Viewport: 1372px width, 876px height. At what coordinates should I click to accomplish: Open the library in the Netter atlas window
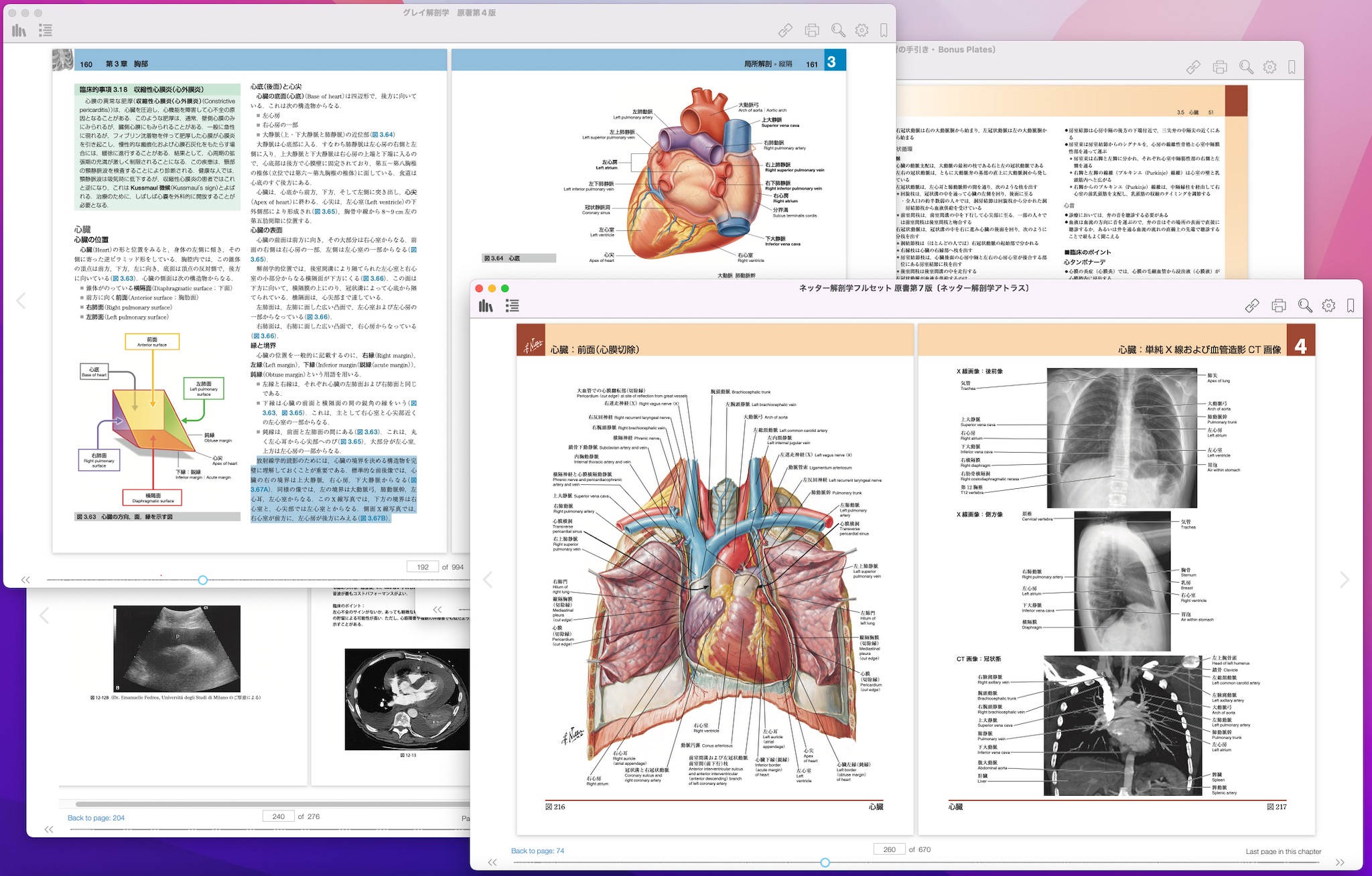(x=486, y=306)
